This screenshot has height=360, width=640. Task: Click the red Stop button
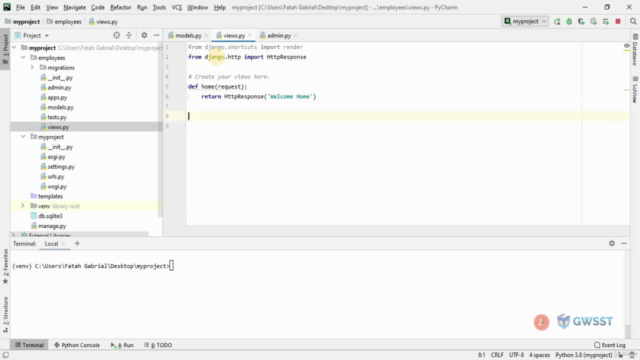click(618, 22)
